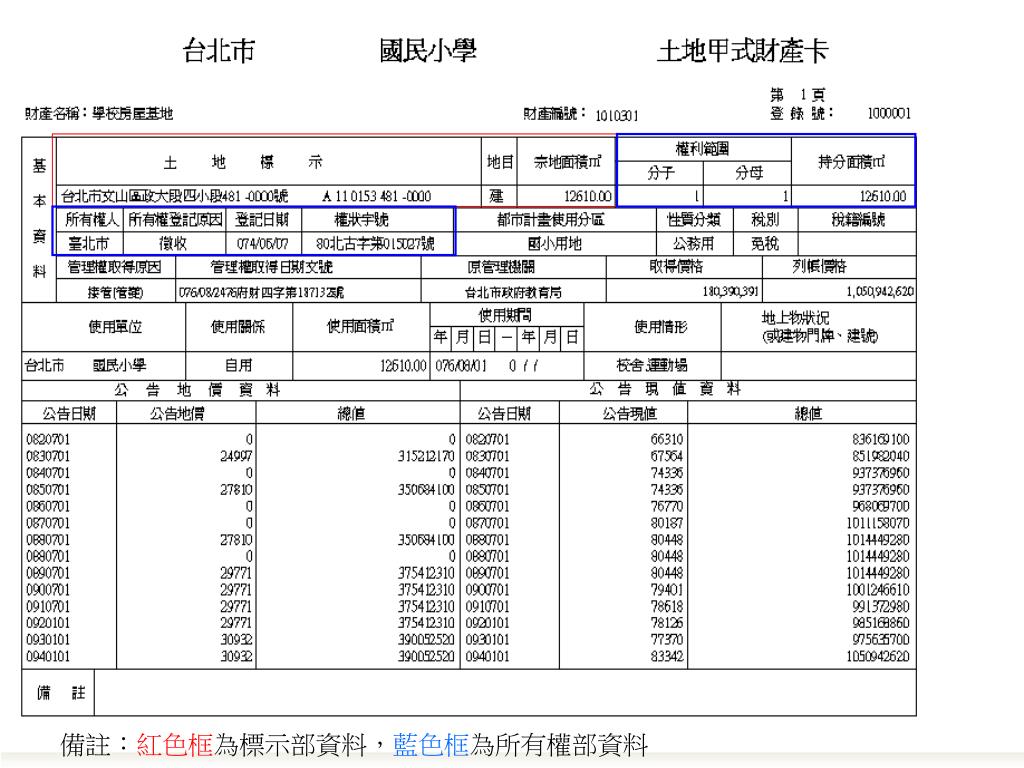Select the total value 985168860
1024x768 pixels.
(x=880, y=623)
